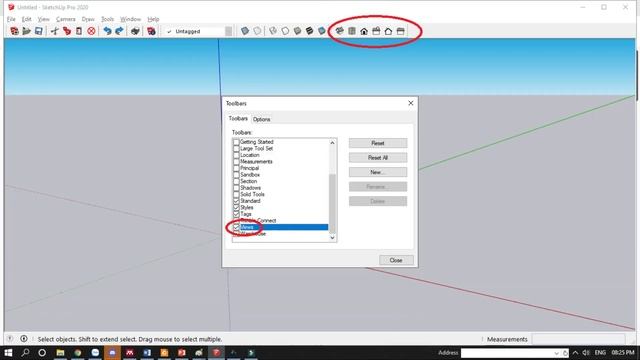The width and height of the screenshot is (640, 360).
Task: Click the Undo arrow icon
Action: pyautogui.click(x=107, y=31)
